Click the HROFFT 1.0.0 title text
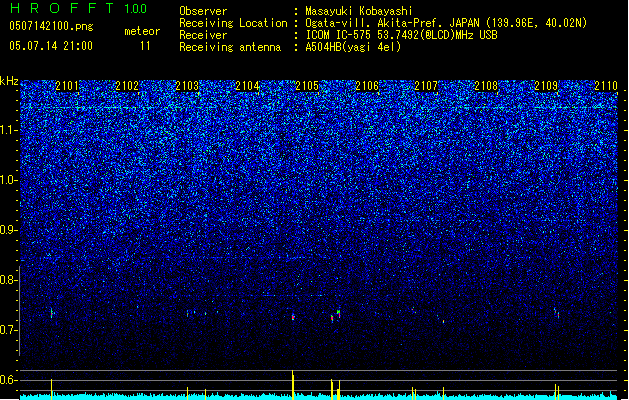This screenshot has width=629, height=400. pyautogui.click(x=78, y=8)
